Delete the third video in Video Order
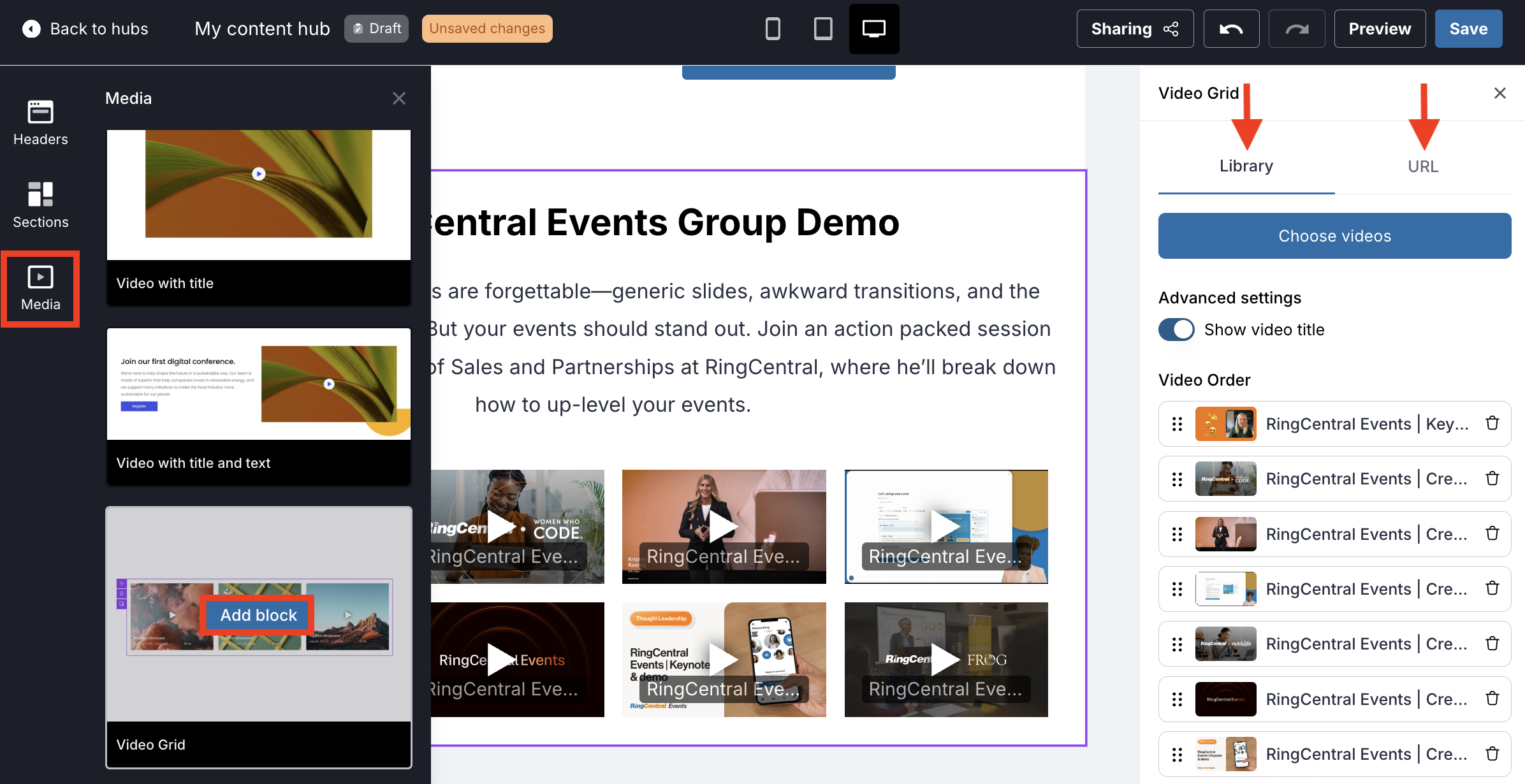1525x784 pixels. tap(1492, 534)
